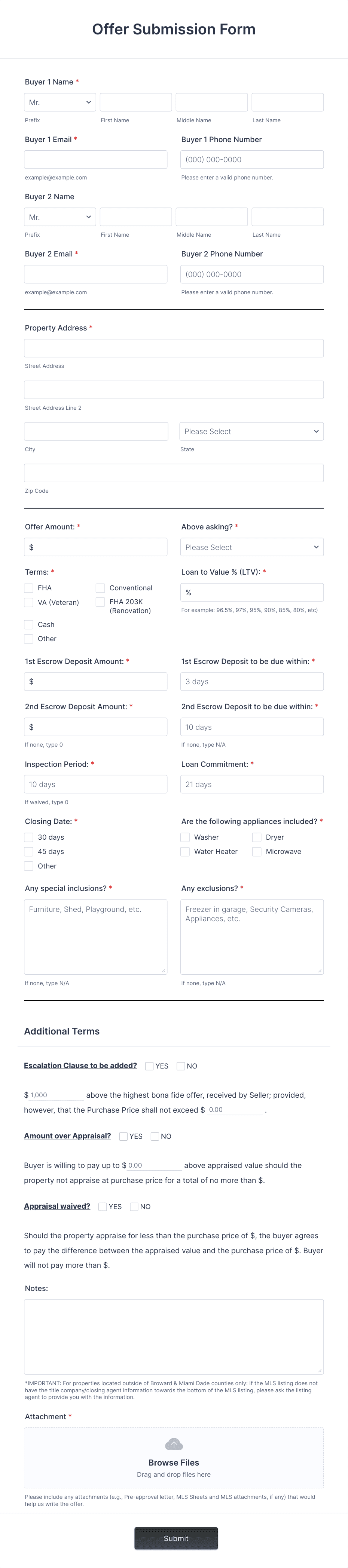Check NO for Appraisal waived
Screen dimensions: 348x1568
tap(134, 1206)
